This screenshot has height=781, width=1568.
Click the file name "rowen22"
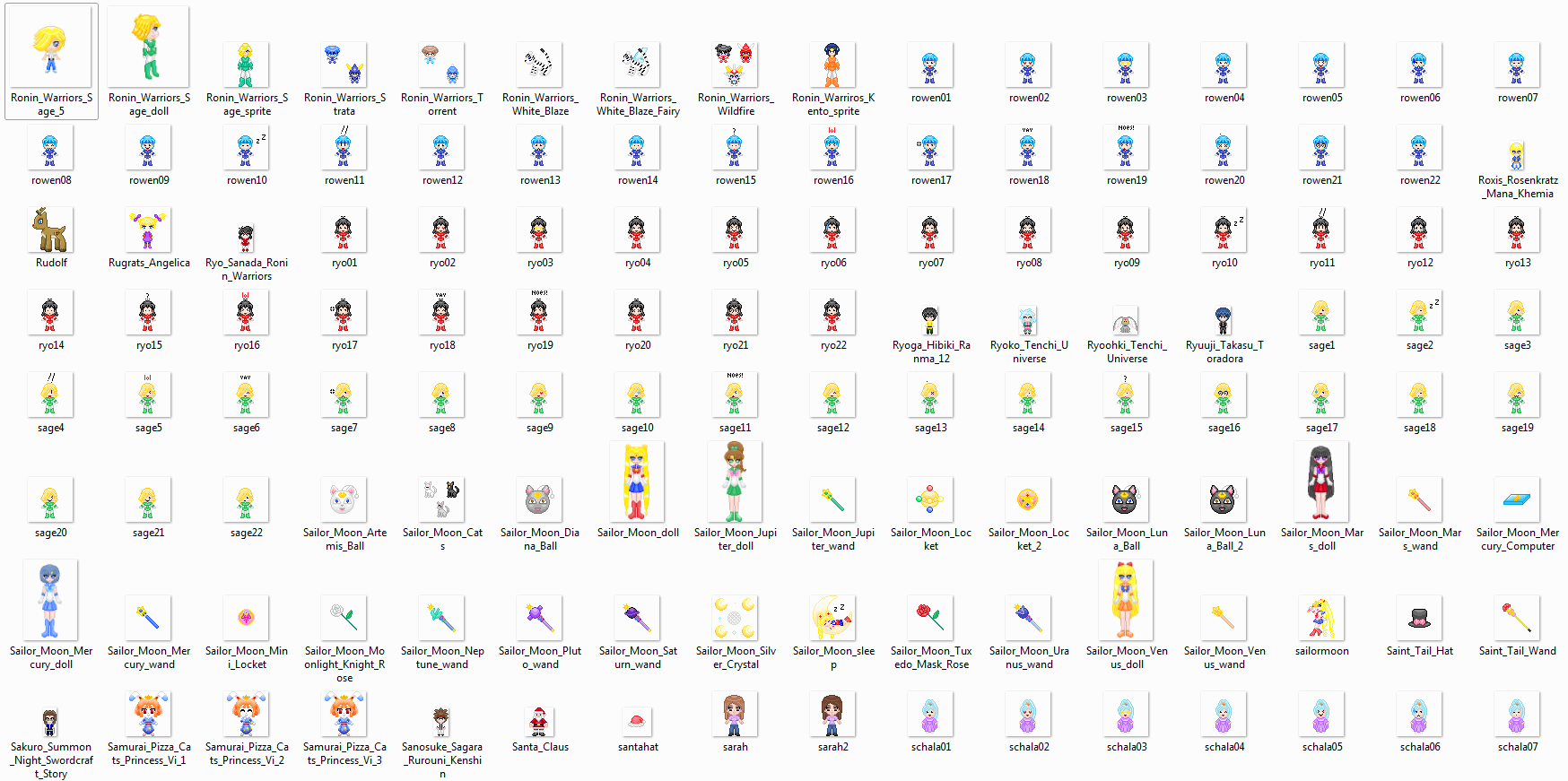(x=1420, y=180)
